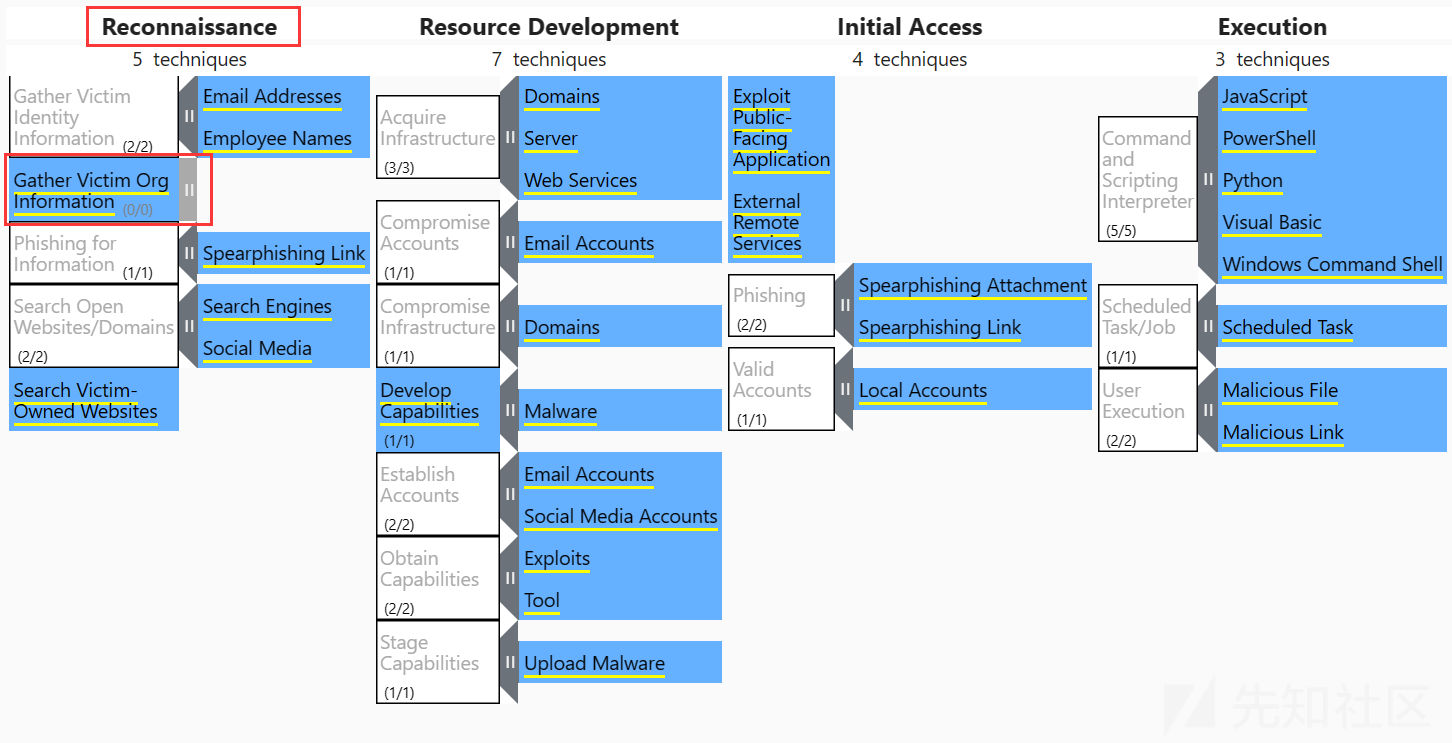Select Gather Victim Org Information technique
The image size is (1452, 743).
(94, 190)
